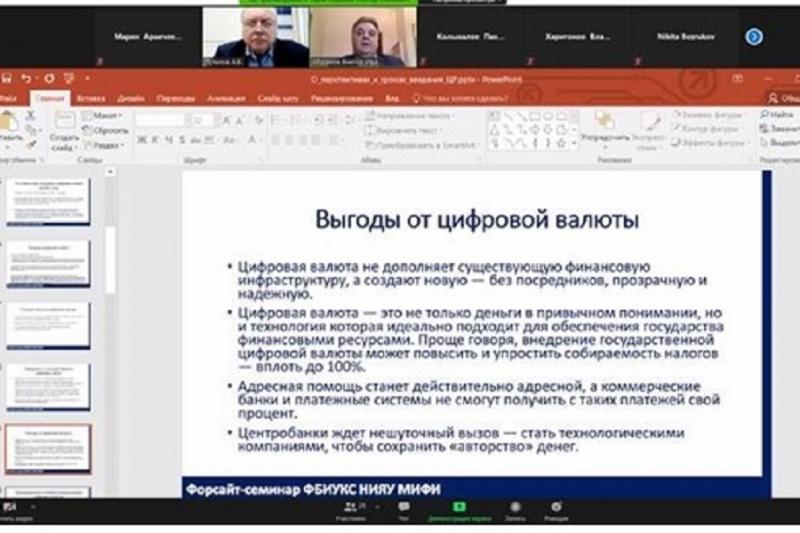Click the Create Slide (Создать слайд) button

[64, 132]
